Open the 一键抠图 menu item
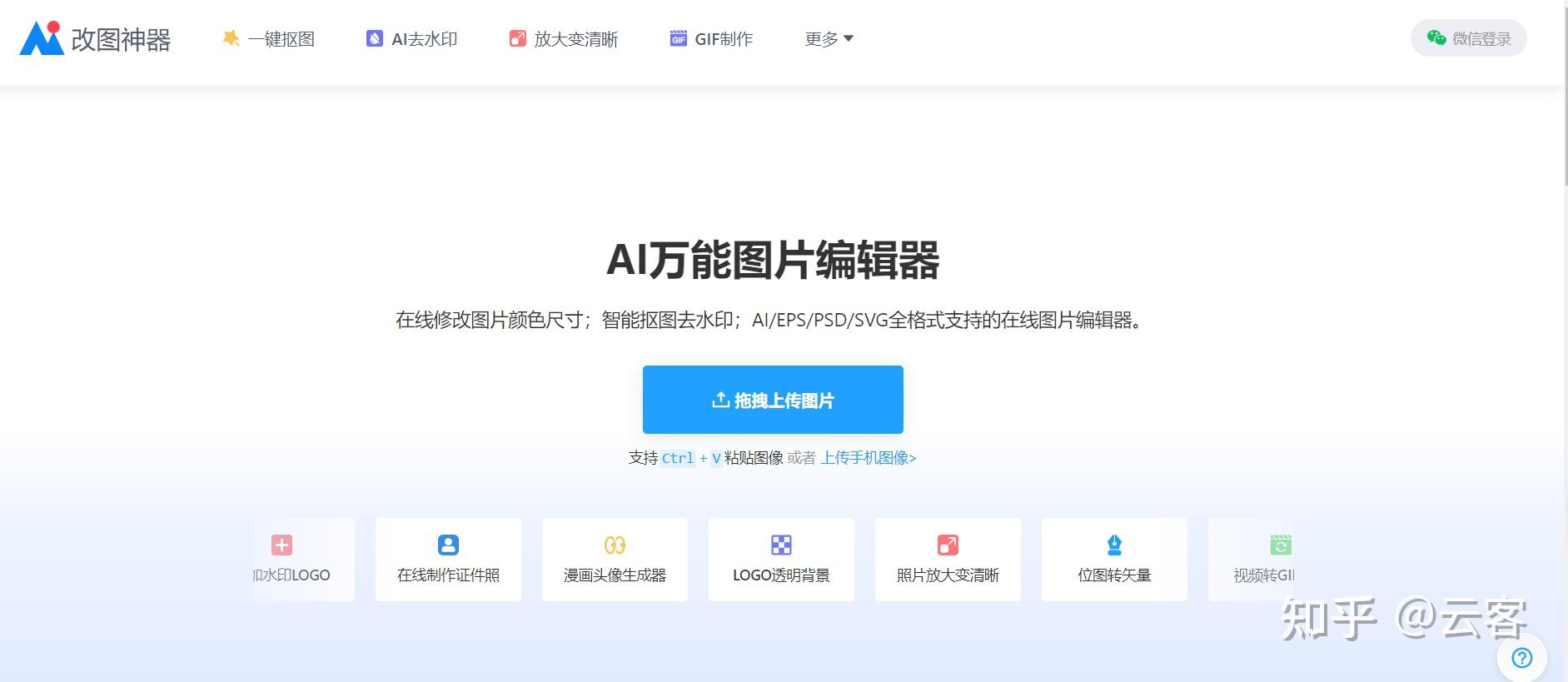The image size is (1568, 682). [281, 39]
